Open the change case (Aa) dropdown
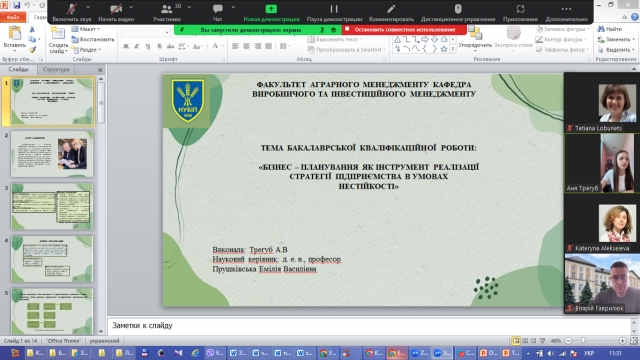The image size is (640, 360). (x=197, y=46)
